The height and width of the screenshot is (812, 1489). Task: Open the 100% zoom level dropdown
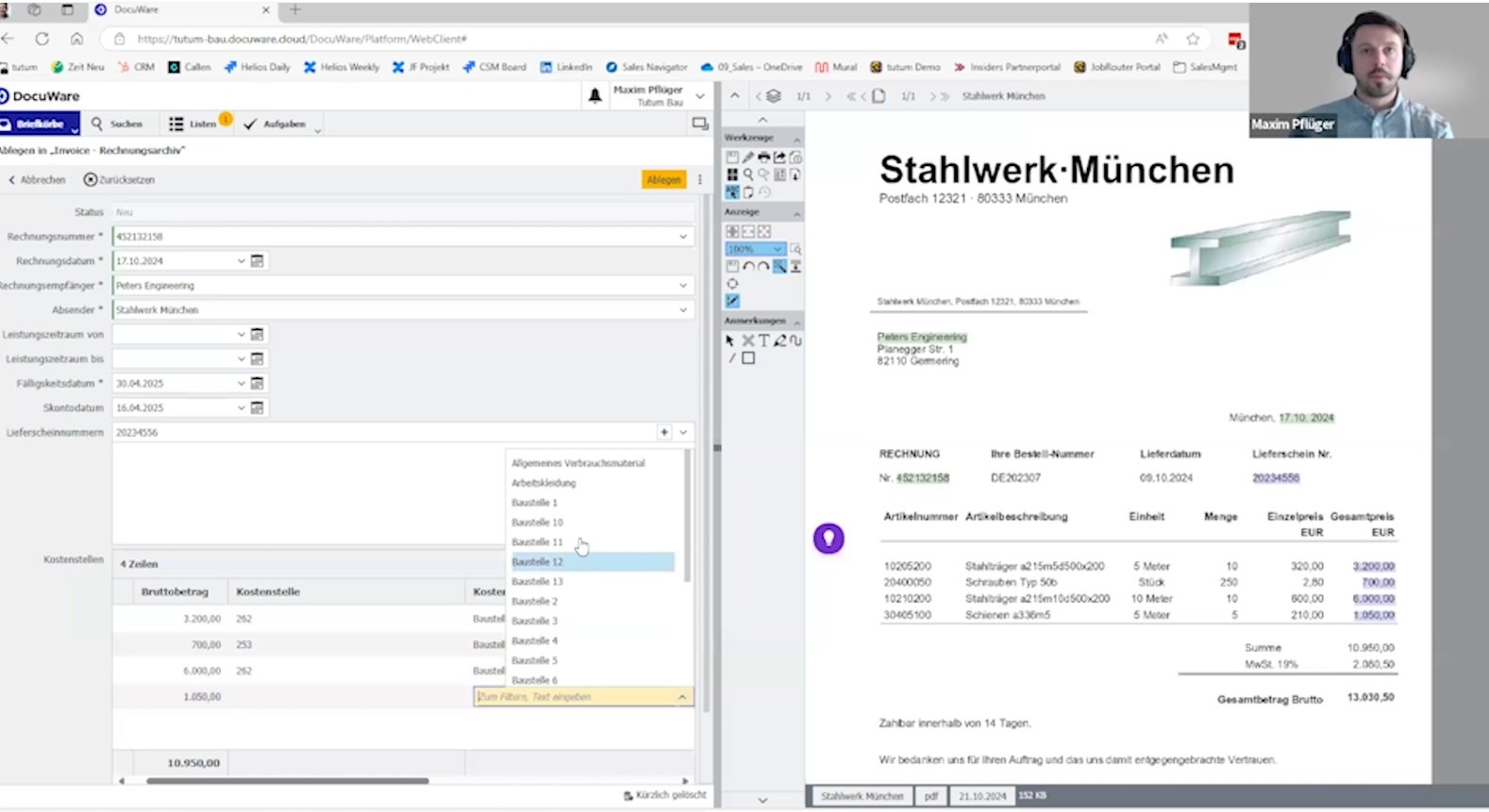tap(778, 249)
